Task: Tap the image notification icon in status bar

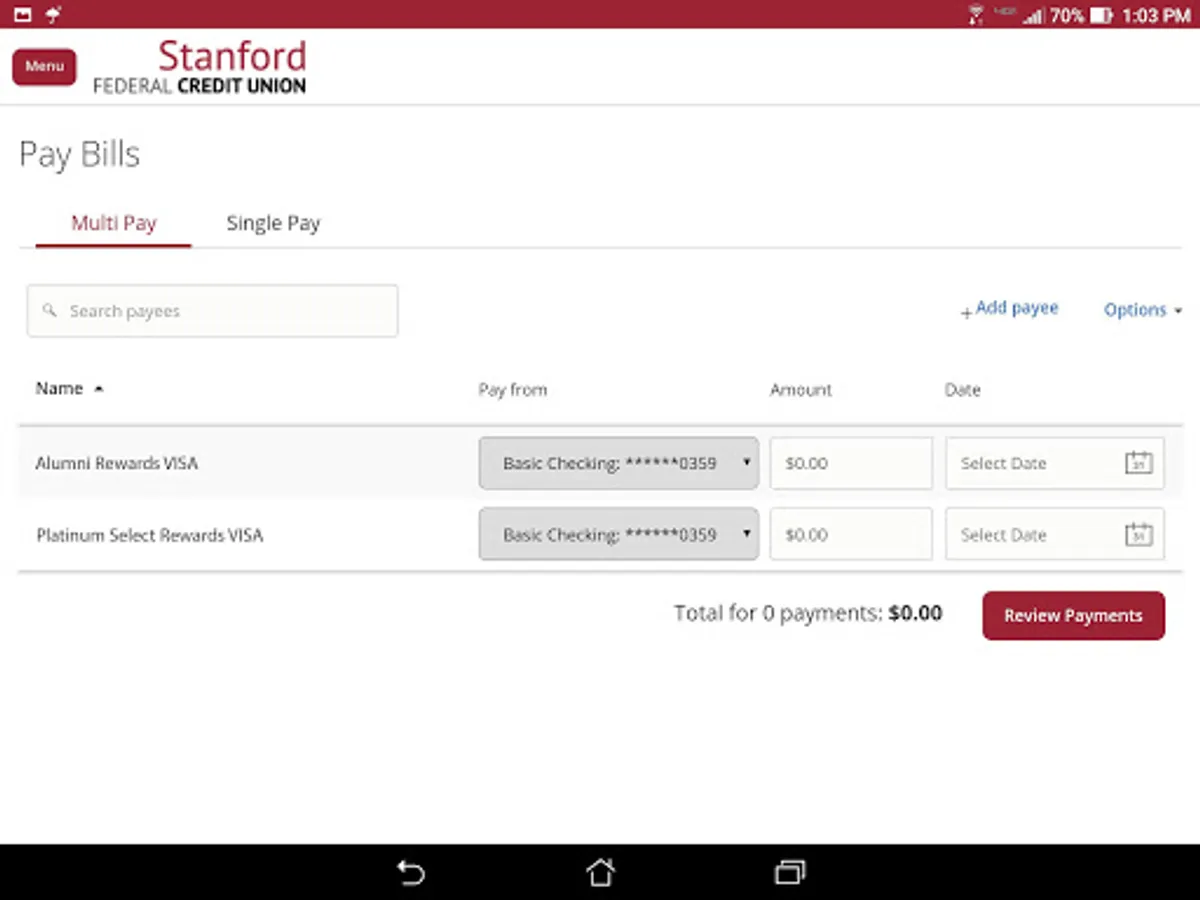Action: tap(23, 15)
